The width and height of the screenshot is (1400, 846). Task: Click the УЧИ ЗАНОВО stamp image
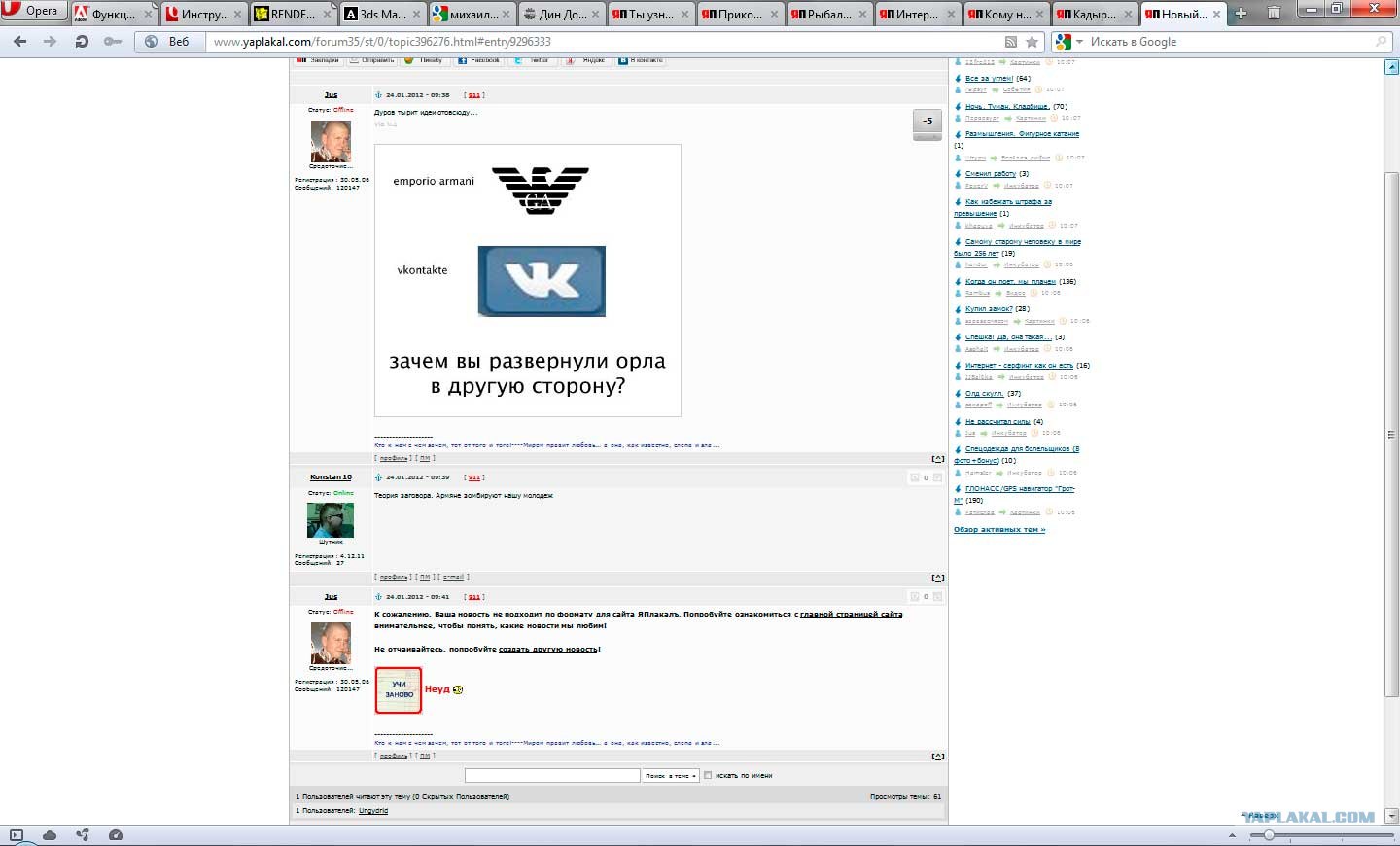[x=399, y=690]
